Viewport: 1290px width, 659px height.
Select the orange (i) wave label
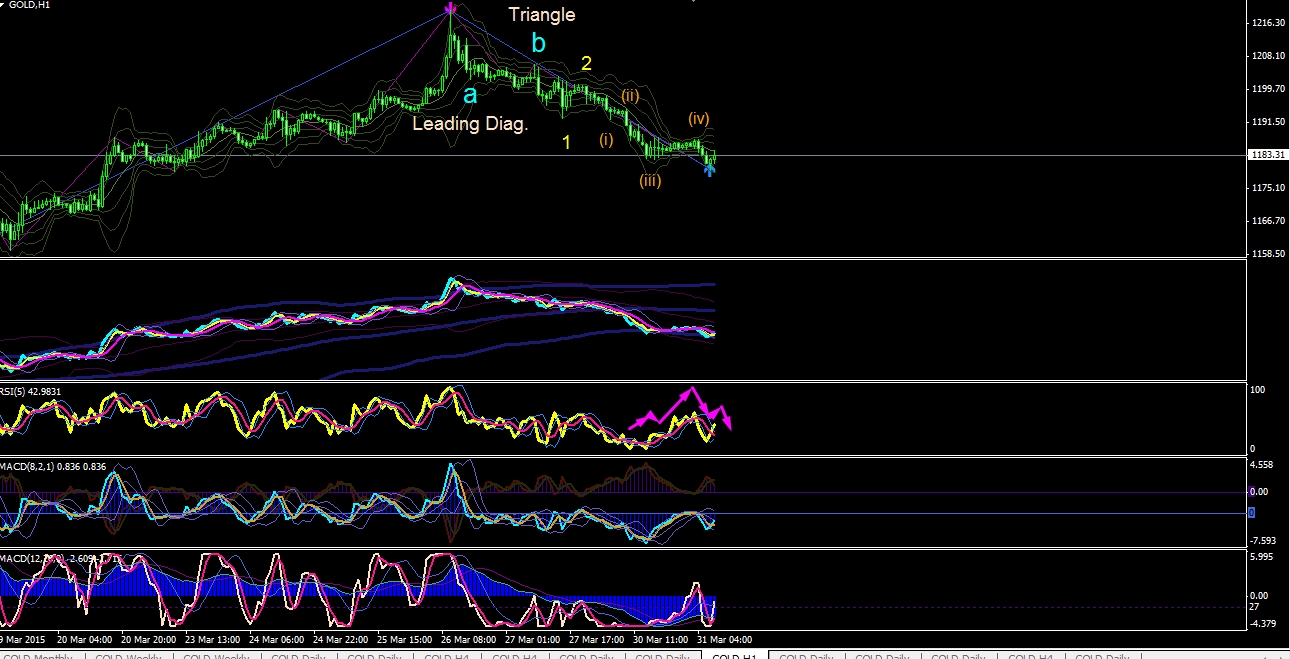pos(606,139)
